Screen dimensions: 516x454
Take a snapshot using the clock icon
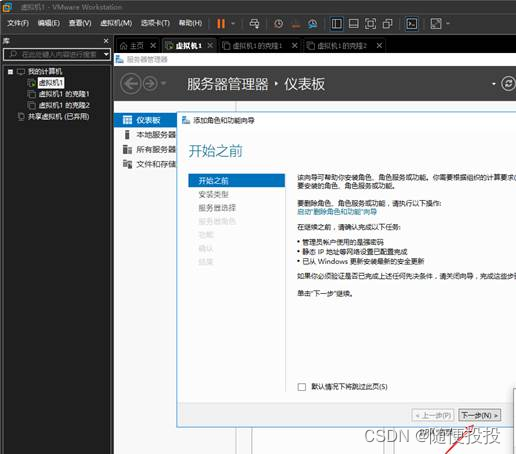279,24
